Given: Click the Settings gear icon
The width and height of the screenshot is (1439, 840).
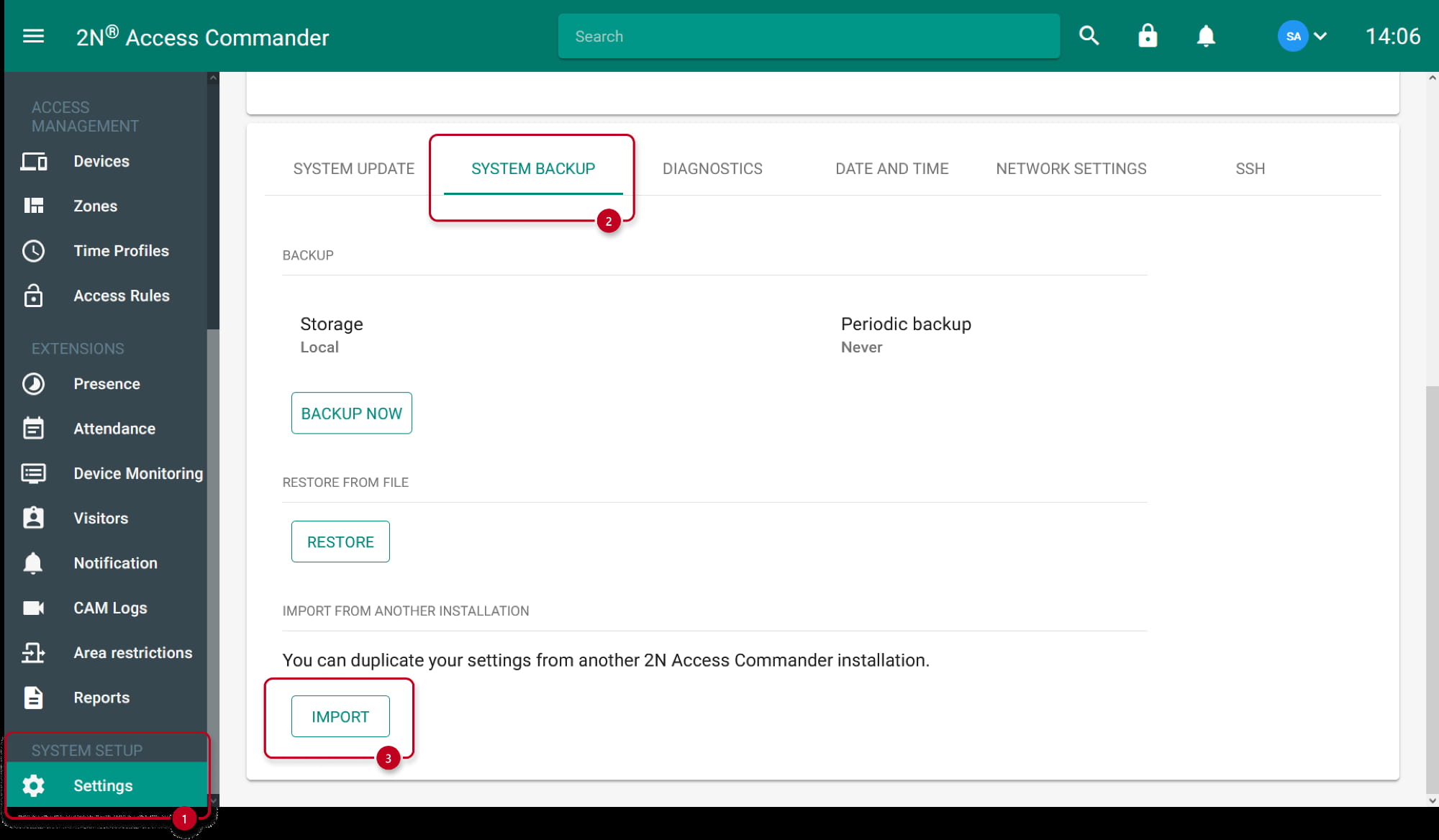Looking at the screenshot, I should pos(33,785).
